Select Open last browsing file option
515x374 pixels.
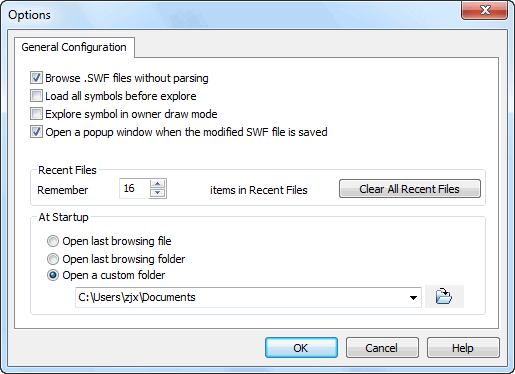click(53, 241)
